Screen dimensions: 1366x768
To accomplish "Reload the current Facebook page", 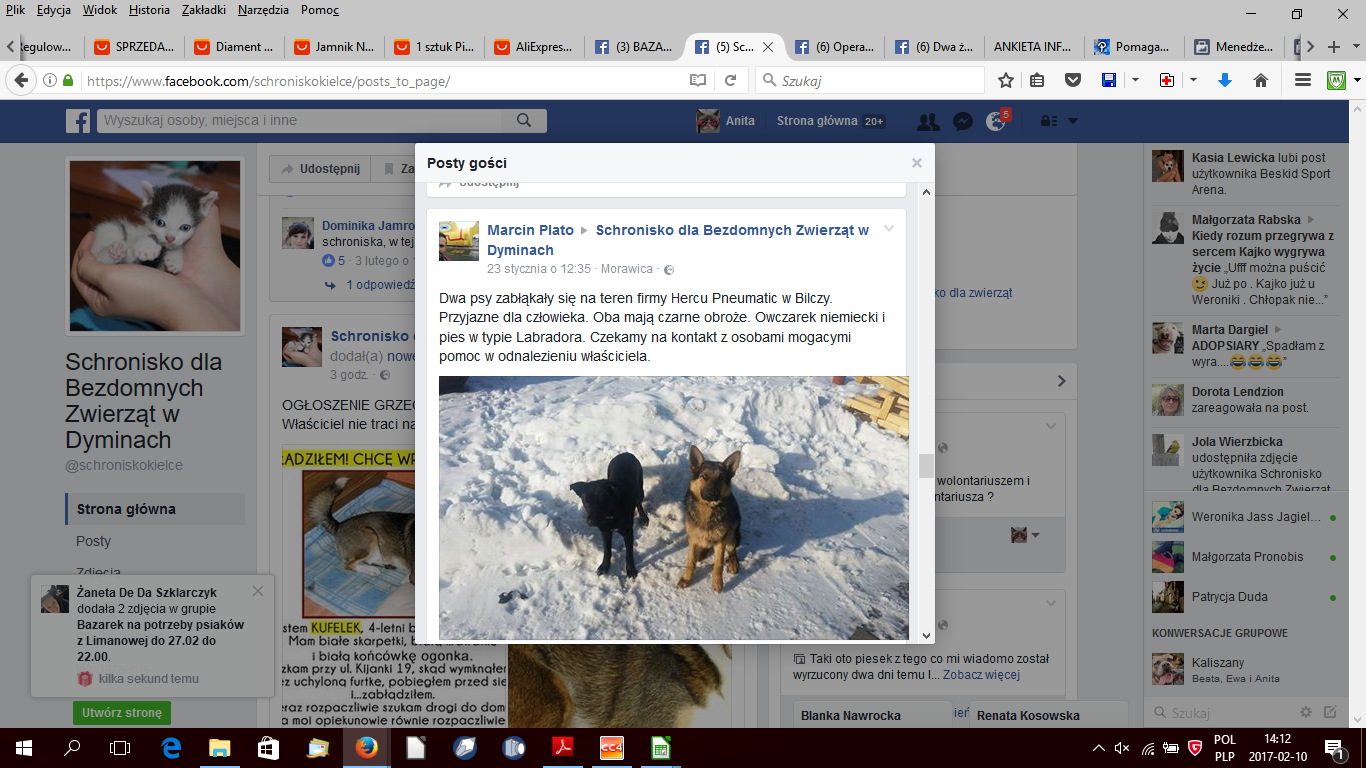I will click(731, 80).
